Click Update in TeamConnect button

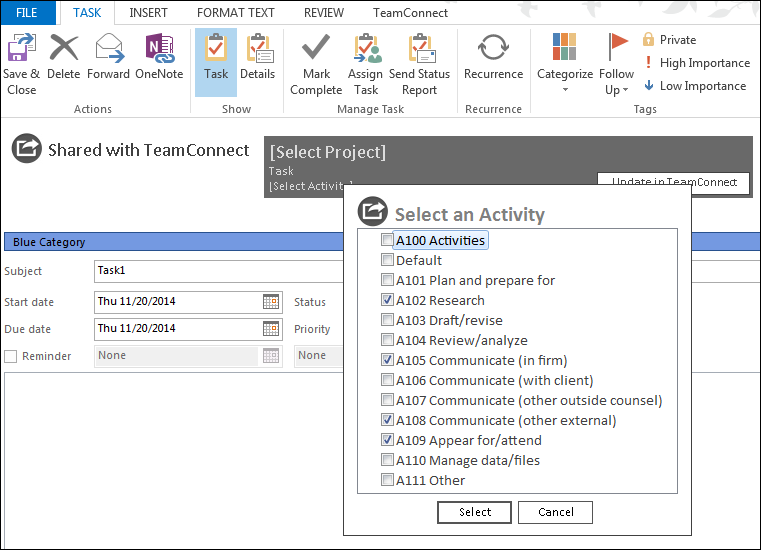click(674, 183)
